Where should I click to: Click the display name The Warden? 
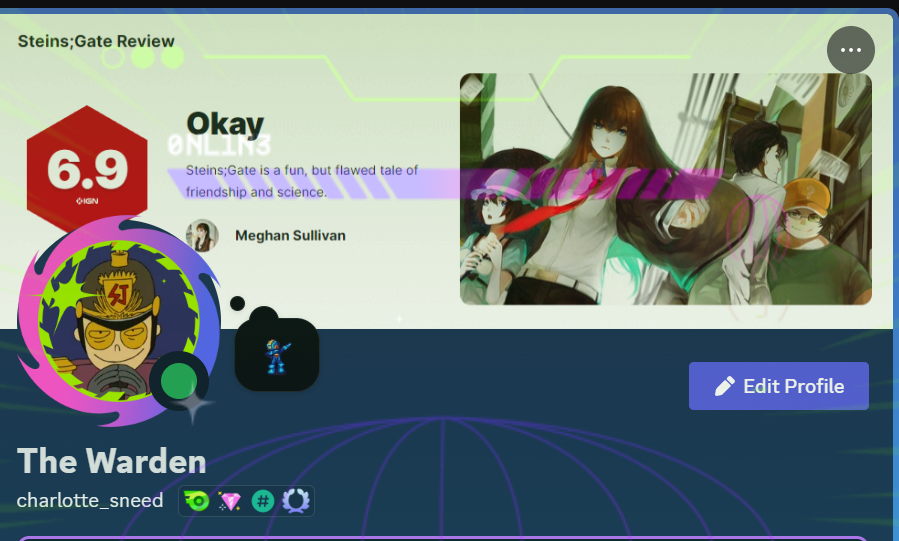(x=112, y=461)
